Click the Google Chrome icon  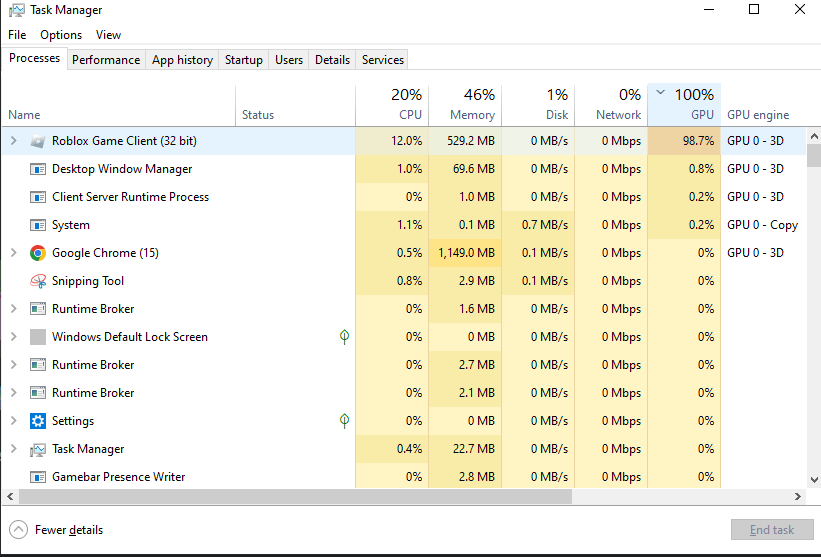[x=38, y=253]
